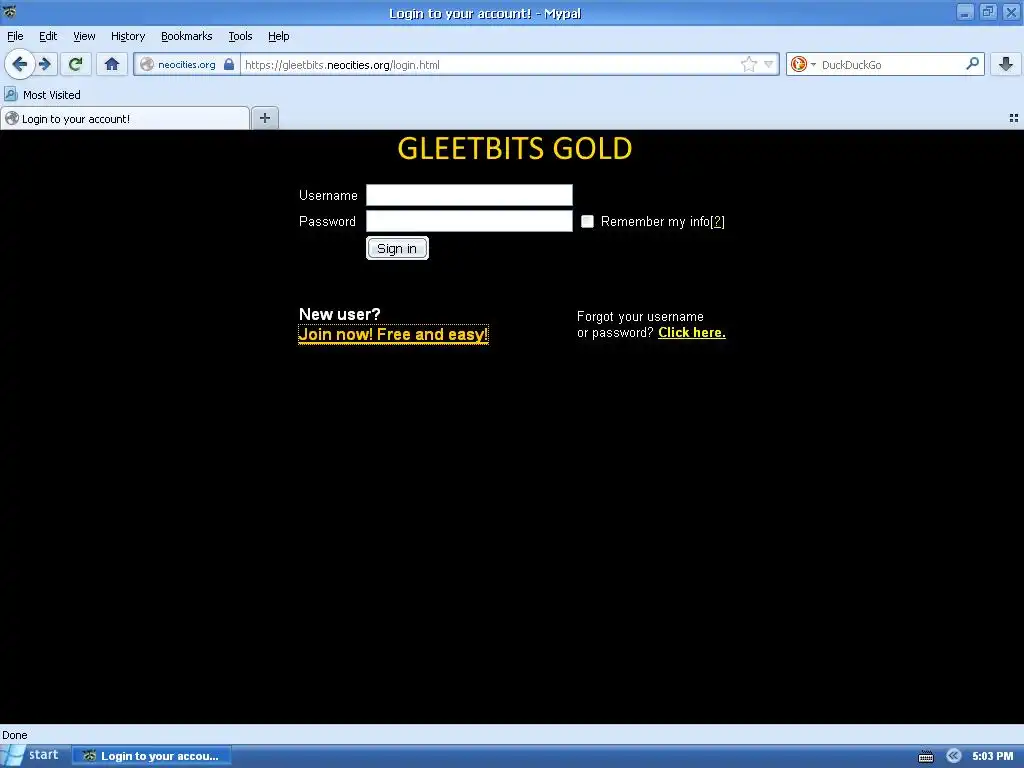This screenshot has height=768, width=1024.
Task: Go forward with the Forward arrow button
Action: coord(44,64)
